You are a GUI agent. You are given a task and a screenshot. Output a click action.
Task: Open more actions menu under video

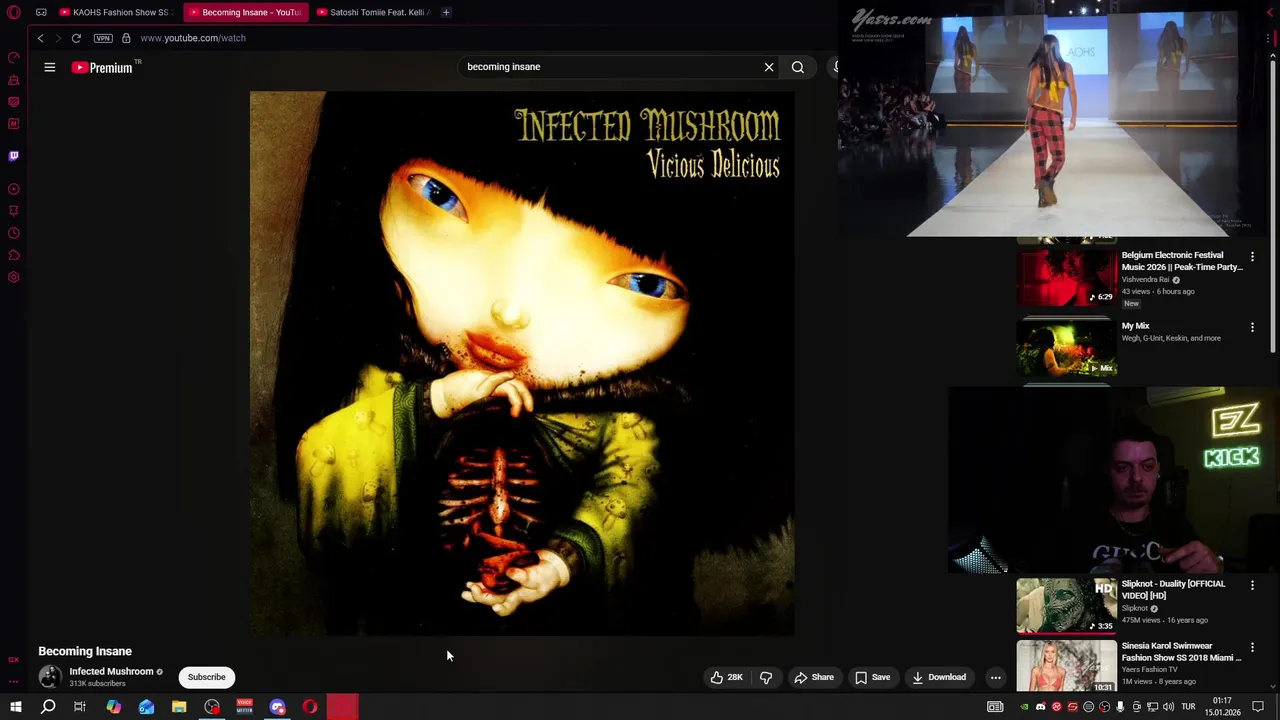tap(995, 677)
